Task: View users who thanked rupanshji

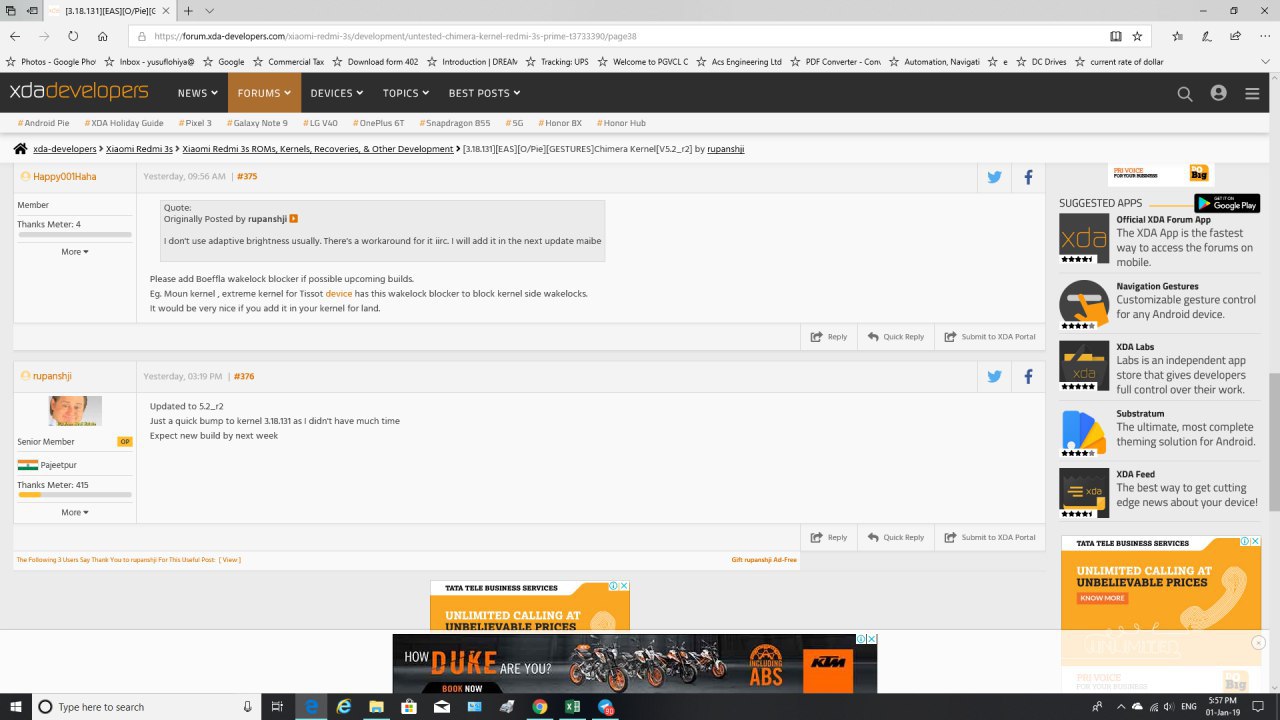Action: click(230, 560)
